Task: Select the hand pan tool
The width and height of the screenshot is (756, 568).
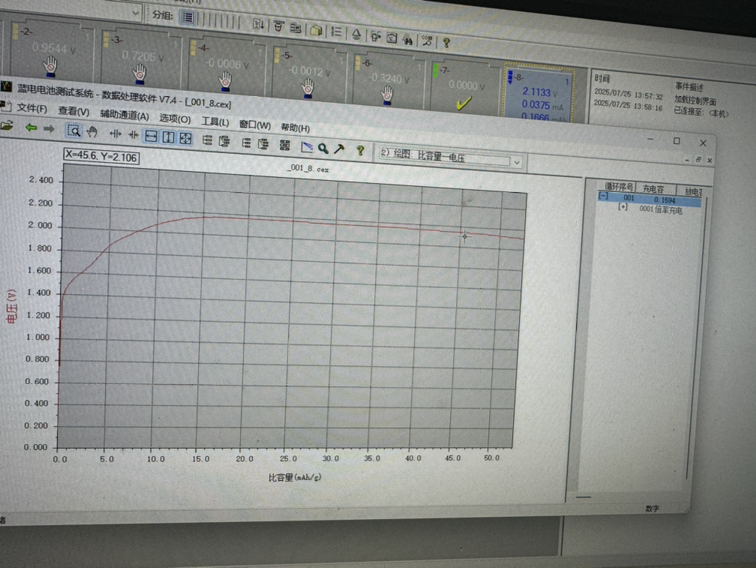Action: [x=91, y=131]
